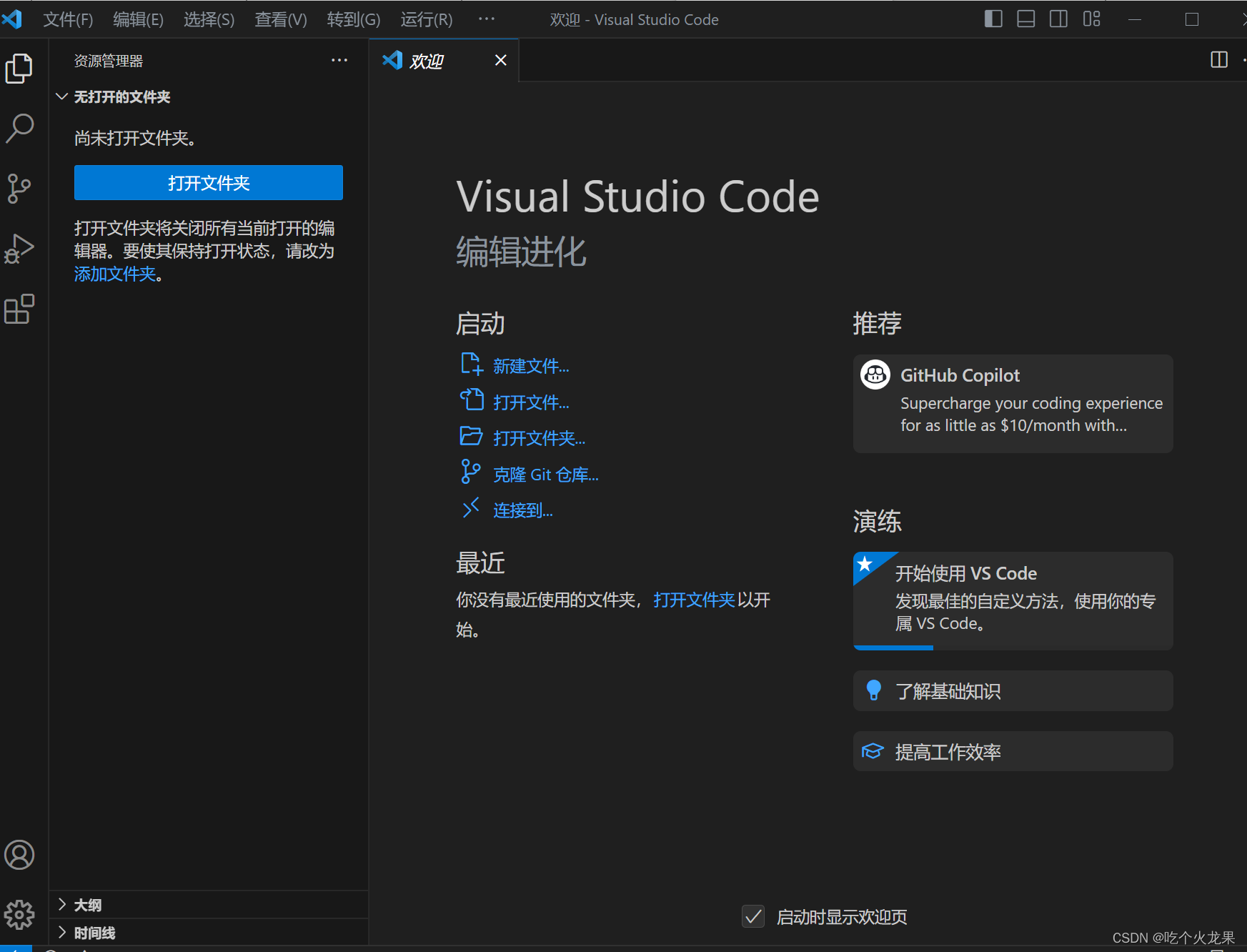Screen dimensions: 1247x952
Task: Click the 启动时显示欢迎页 label text
Action: coord(842,917)
